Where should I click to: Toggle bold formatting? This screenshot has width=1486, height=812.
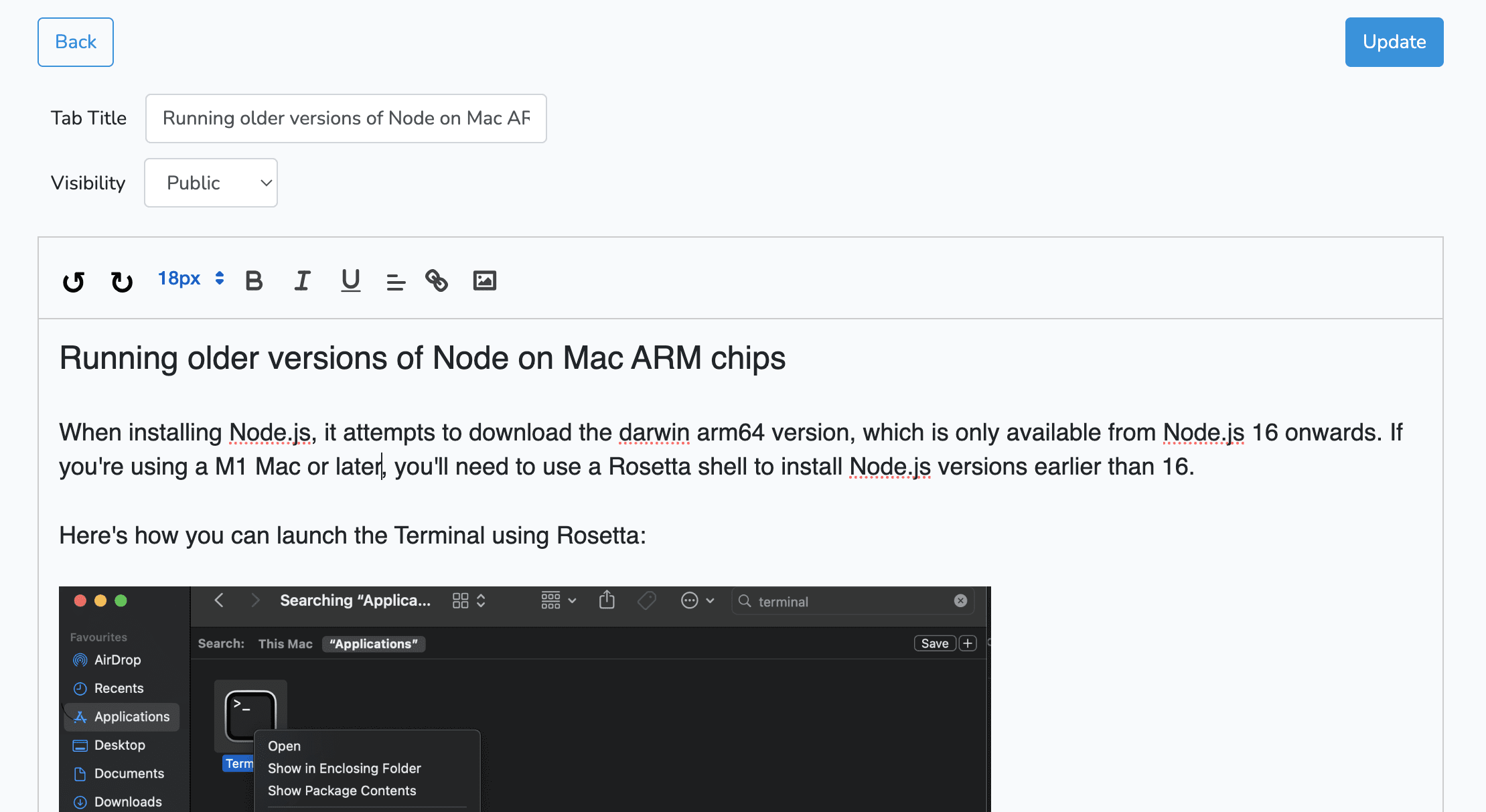click(x=254, y=280)
